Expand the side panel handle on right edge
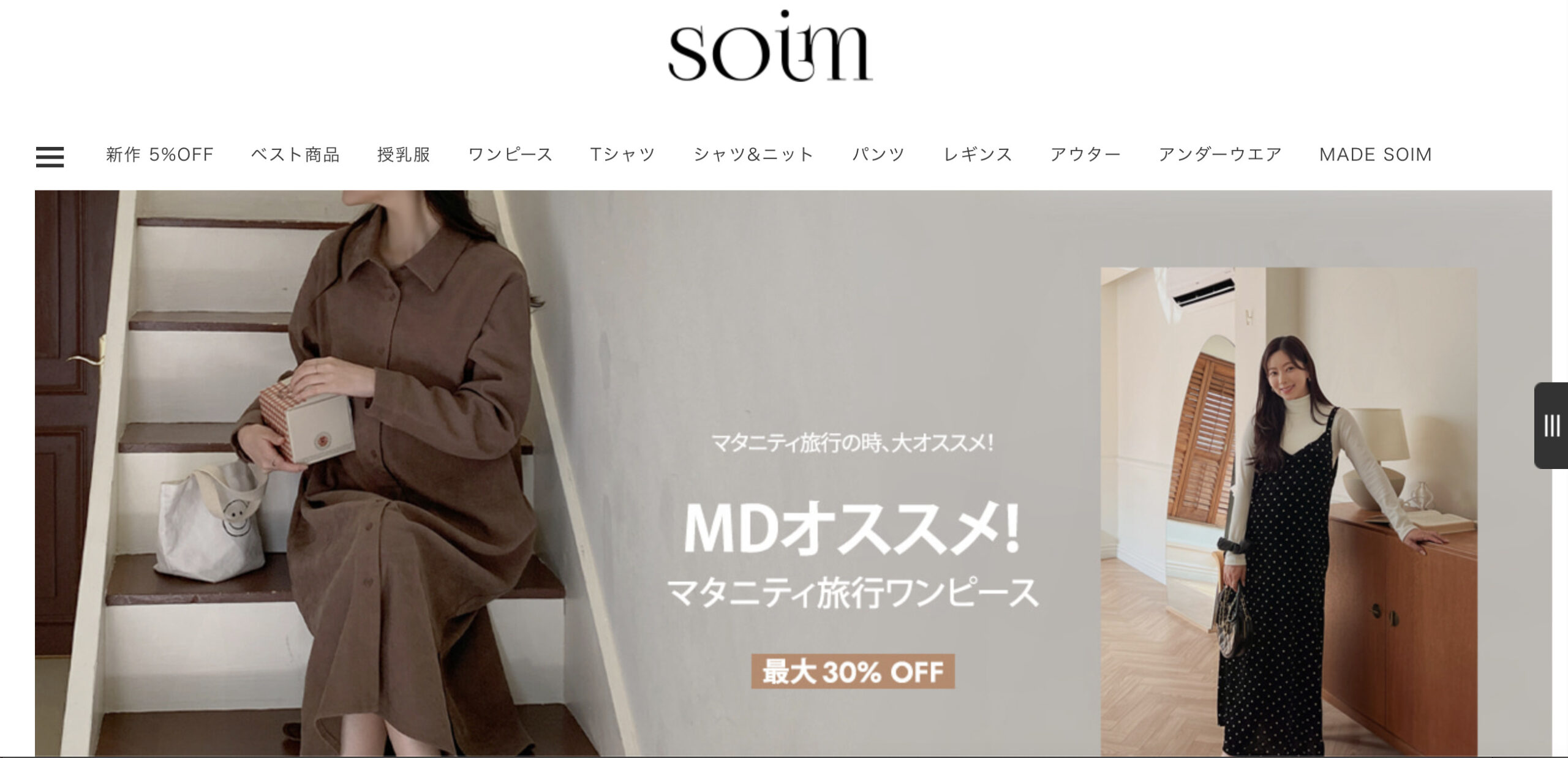 click(1551, 426)
